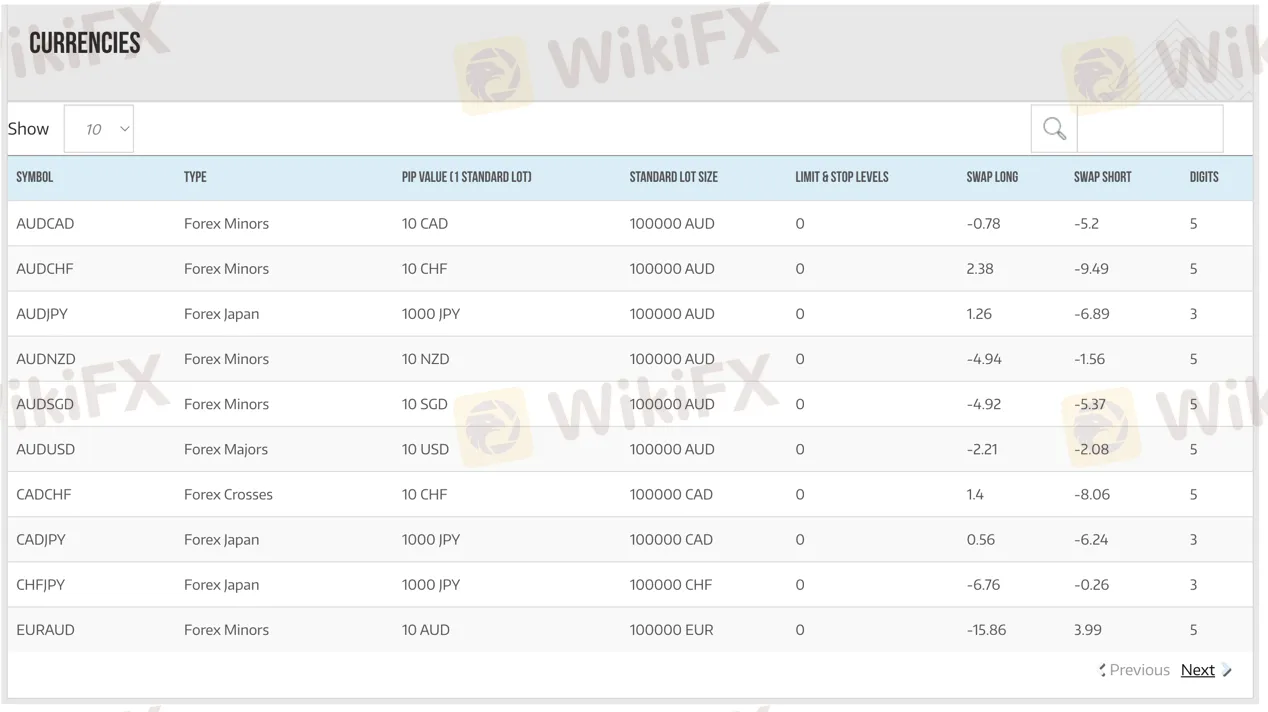Sort by Swap Short column header
Viewport: 1268px width, 712px height.
[x=1102, y=177]
